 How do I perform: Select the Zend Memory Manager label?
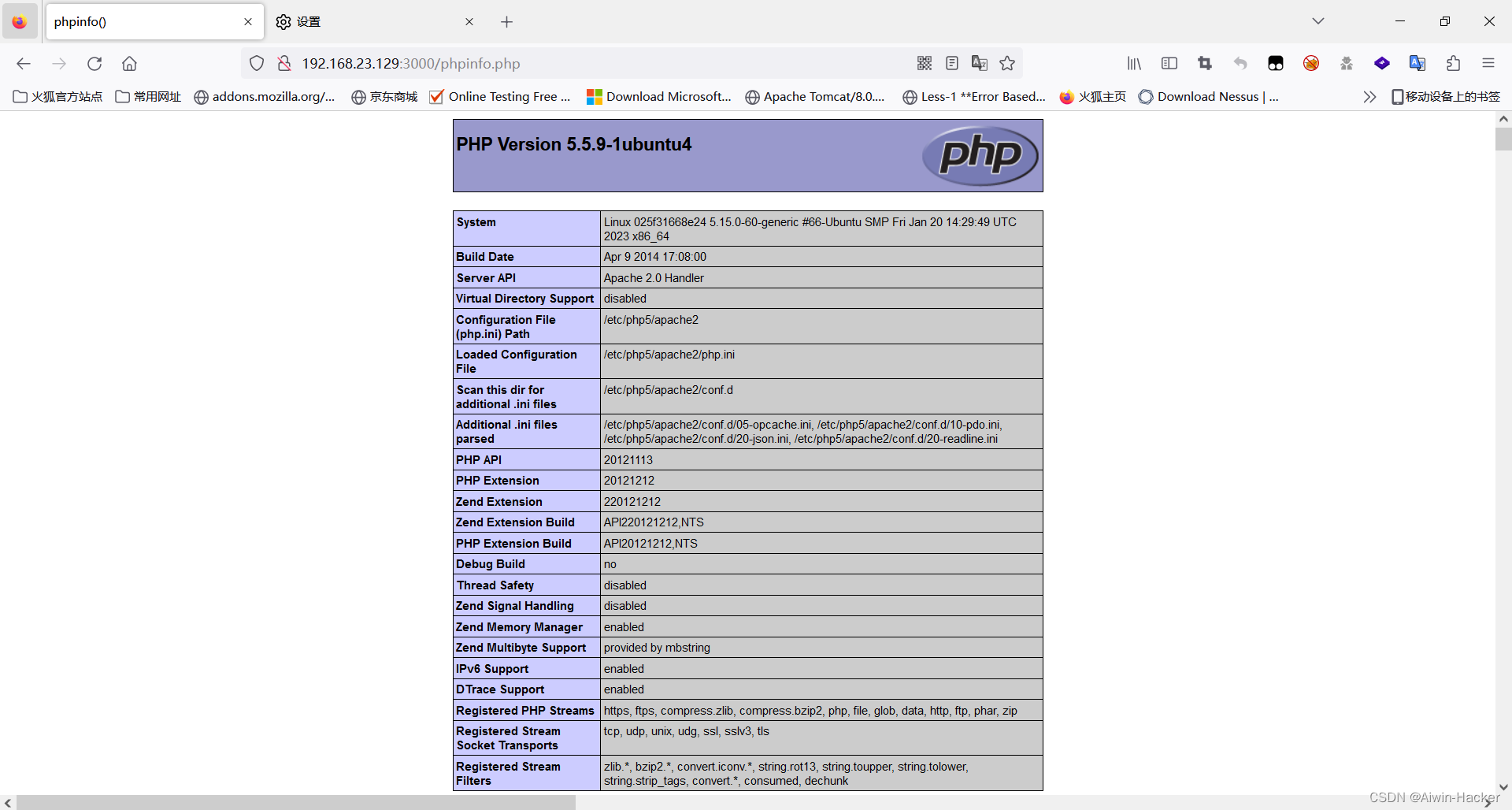pyautogui.click(x=520, y=627)
